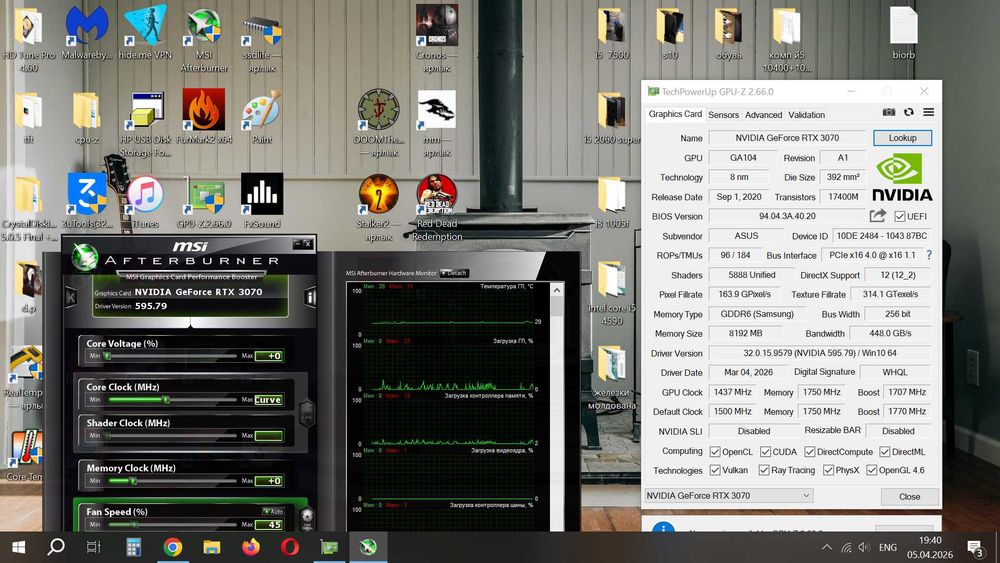Toggle the OpenCL checkbox
Viewport: 1000px width, 563px height.
click(x=715, y=451)
